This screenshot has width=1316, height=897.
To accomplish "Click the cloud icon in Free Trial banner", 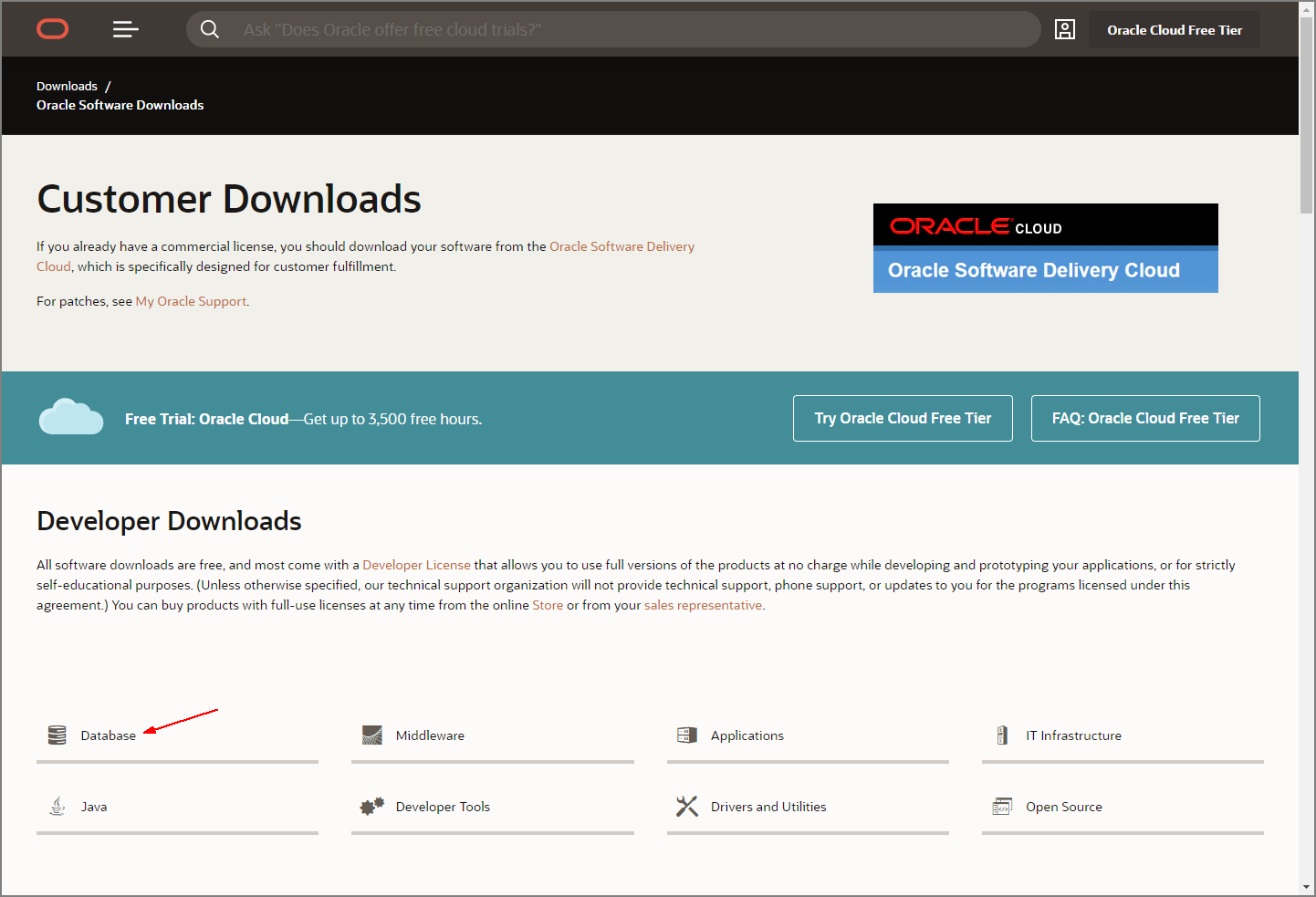I will coord(71,417).
